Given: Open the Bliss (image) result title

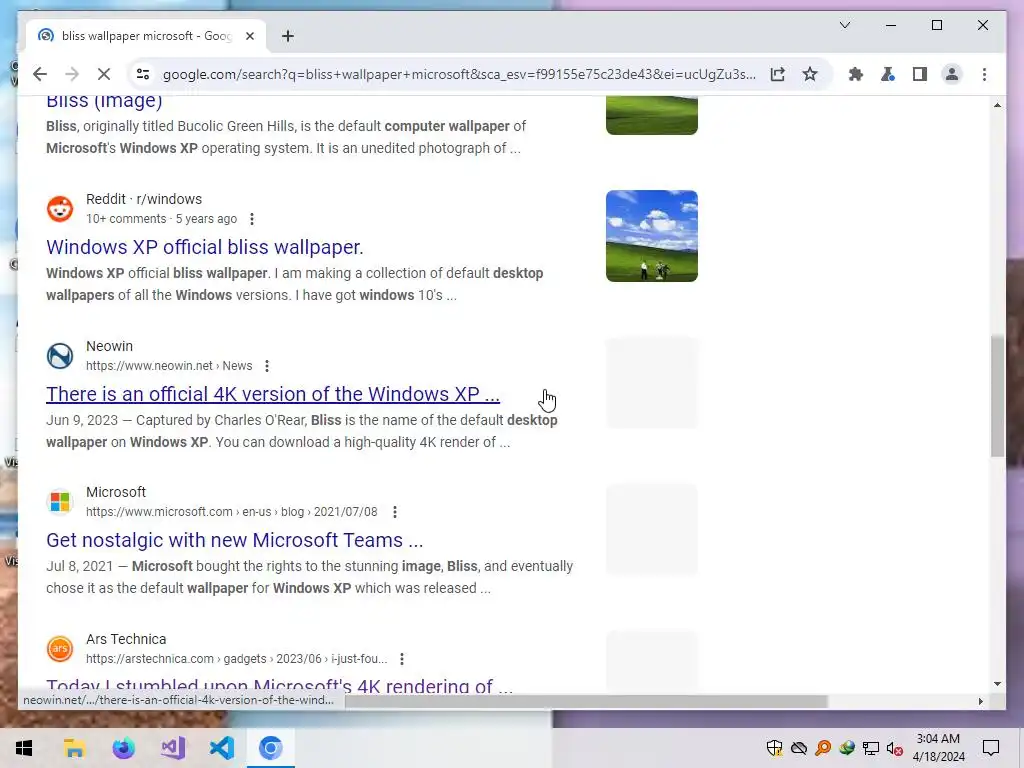Looking at the screenshot, I should pyautogui.click(x=104, y=102).
